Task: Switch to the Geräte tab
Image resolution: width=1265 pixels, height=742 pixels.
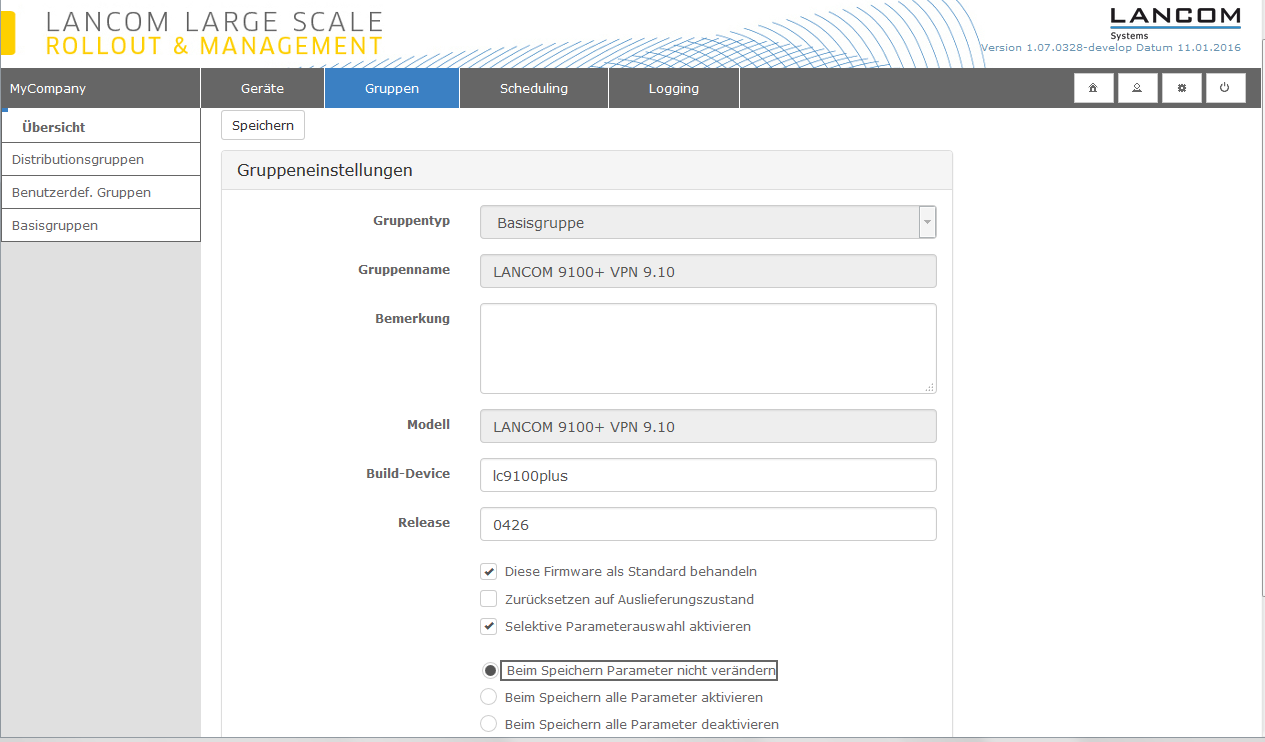Action: pyautogui.click(x=262, y=88)
